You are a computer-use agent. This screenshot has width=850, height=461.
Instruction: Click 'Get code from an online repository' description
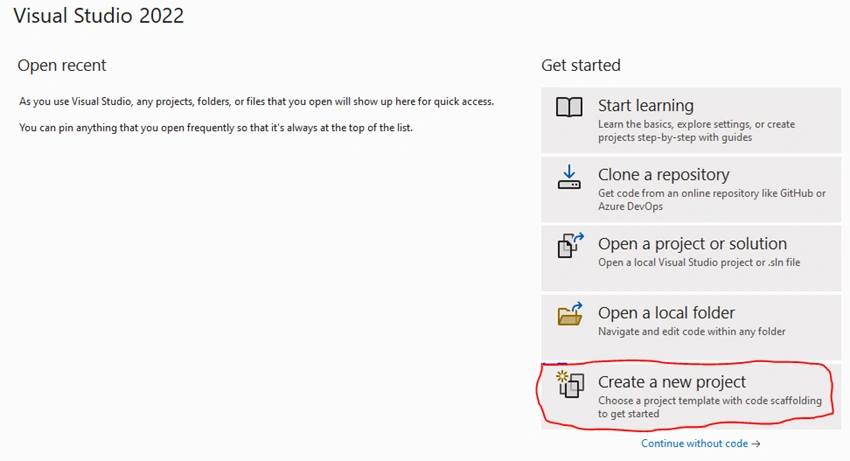(x=712, y=200)
